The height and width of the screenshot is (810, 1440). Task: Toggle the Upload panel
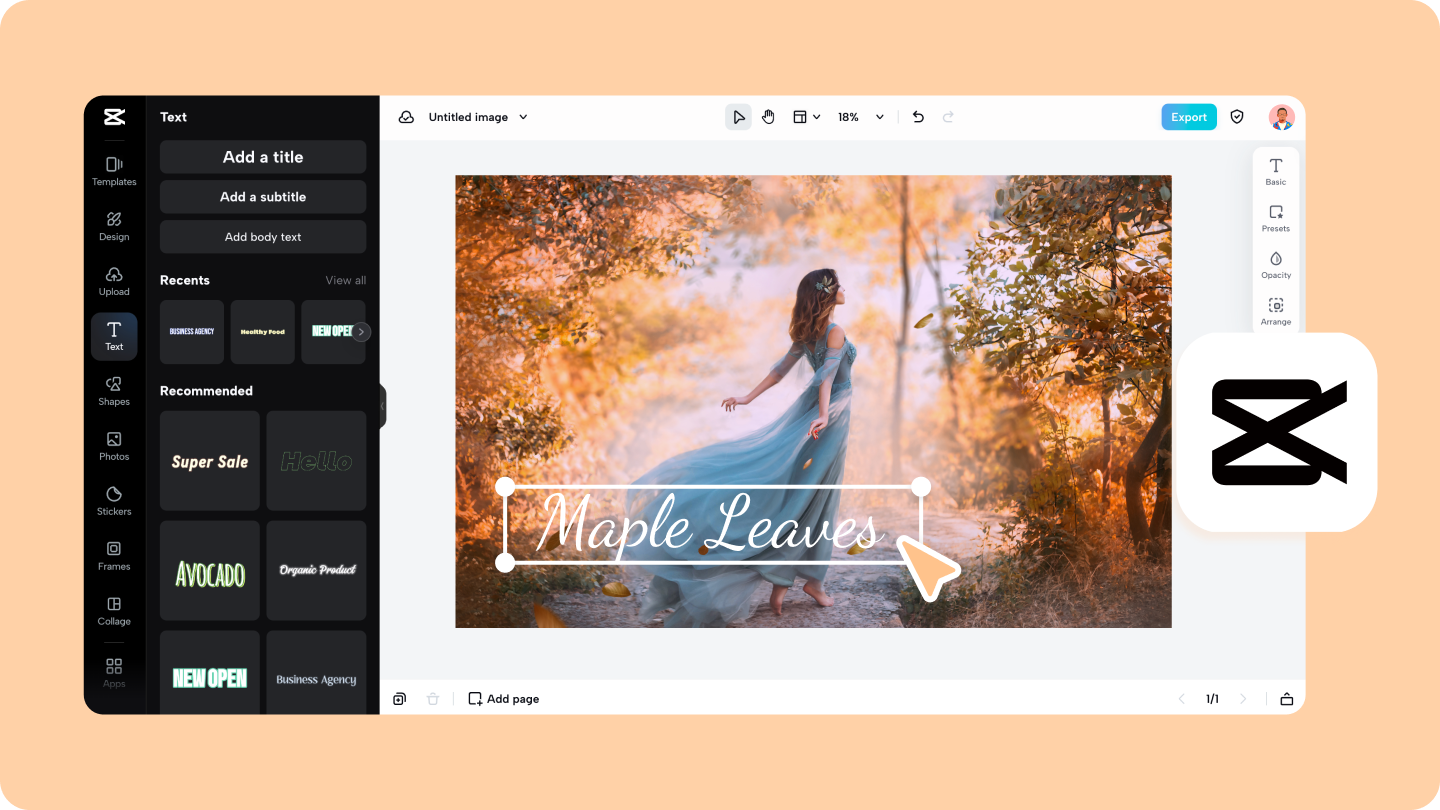click(x=114, y=281)
